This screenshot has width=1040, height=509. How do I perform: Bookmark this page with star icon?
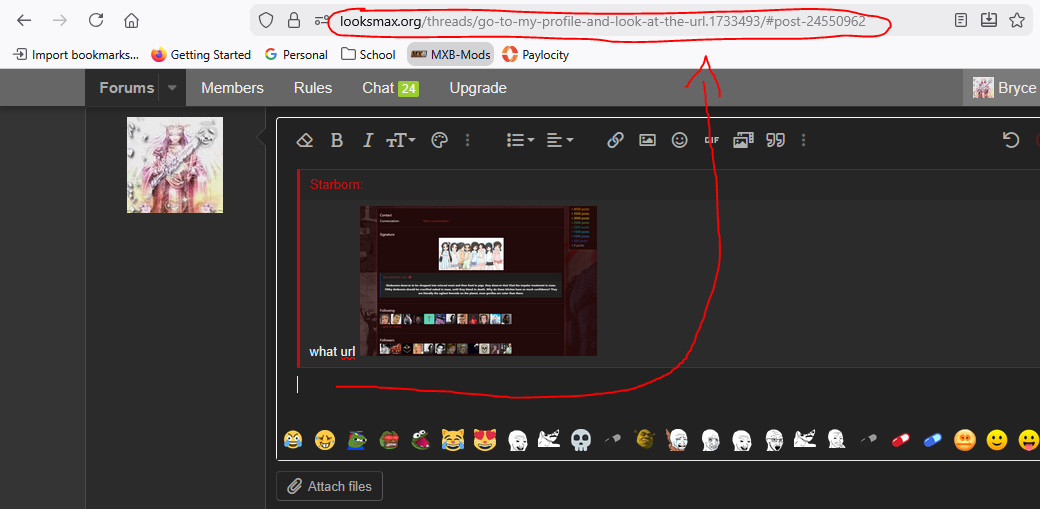(1017, 20)
